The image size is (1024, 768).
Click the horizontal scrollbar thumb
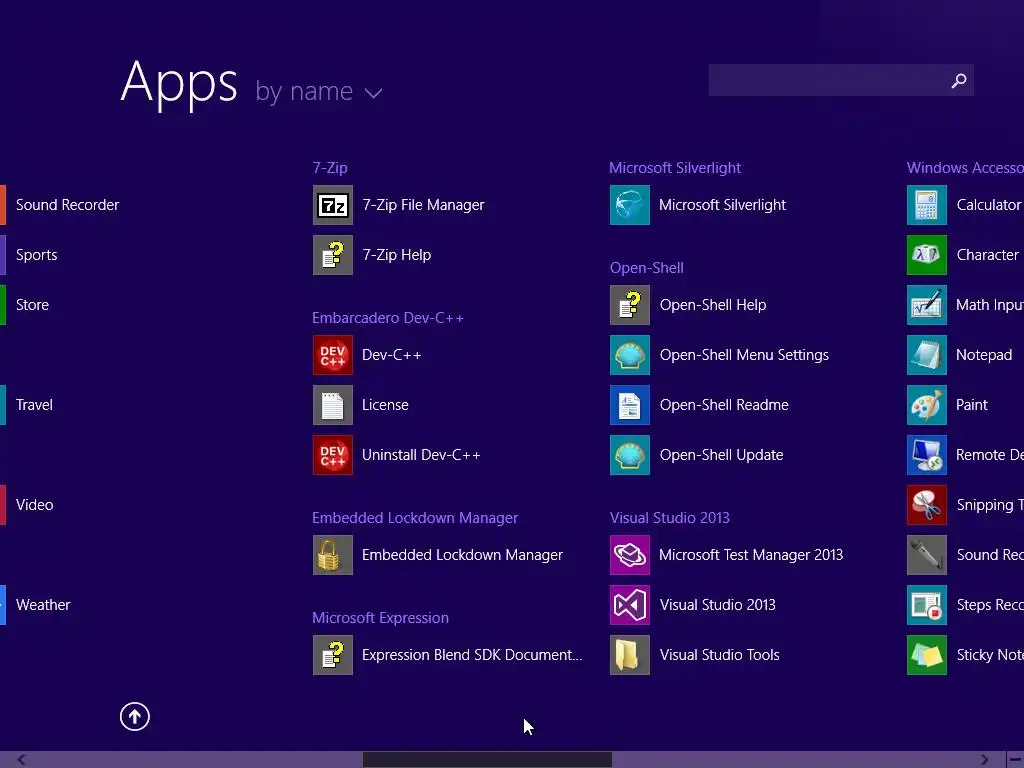487,760
